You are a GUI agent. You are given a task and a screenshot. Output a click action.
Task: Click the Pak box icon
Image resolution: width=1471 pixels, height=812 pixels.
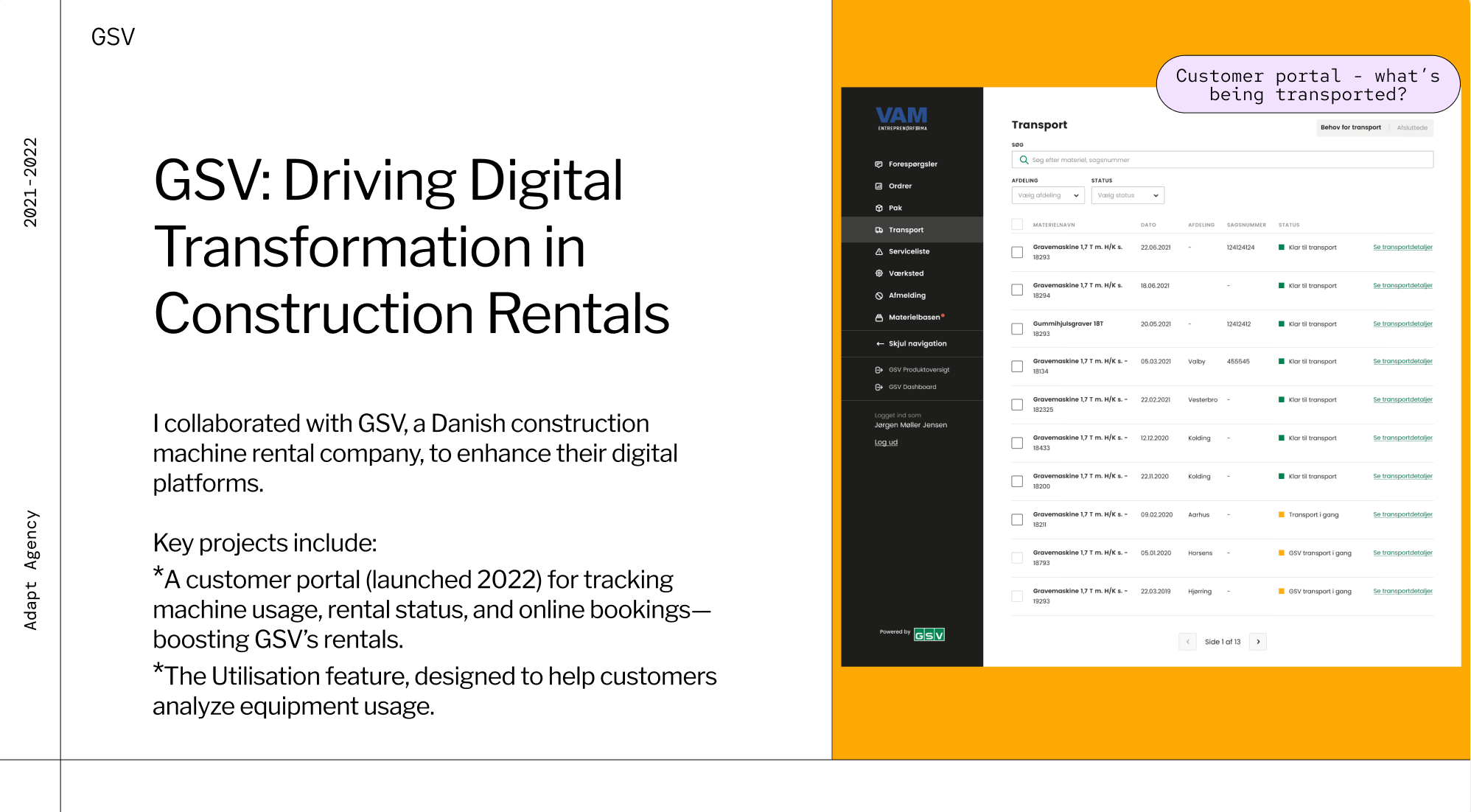coord(878,209)
